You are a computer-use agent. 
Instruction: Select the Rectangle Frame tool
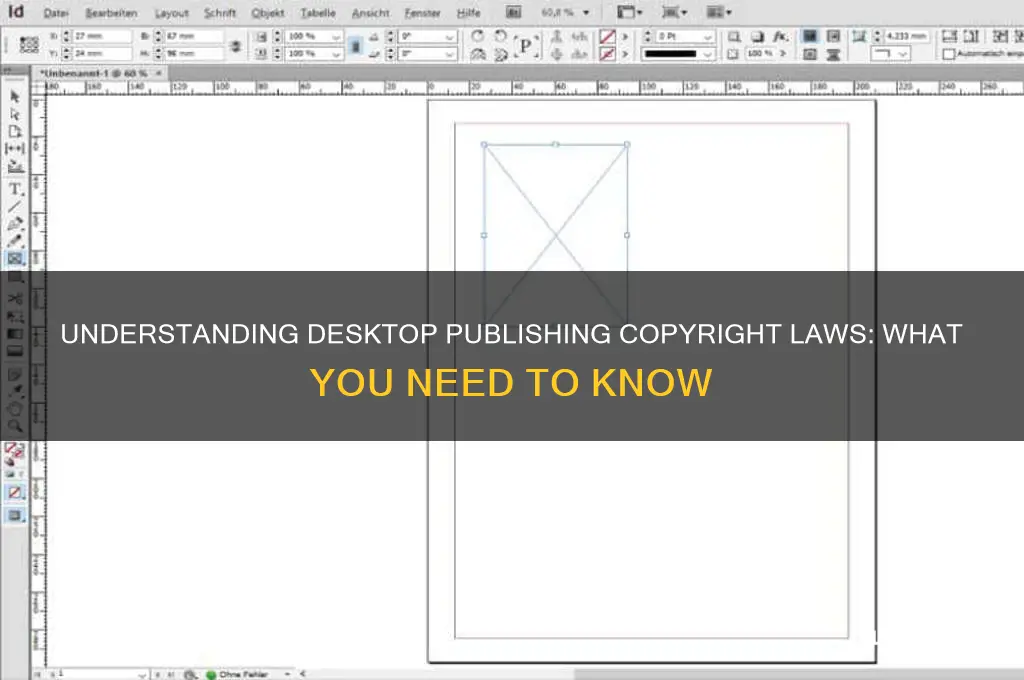pyautogui.click(x=14, y=259)
